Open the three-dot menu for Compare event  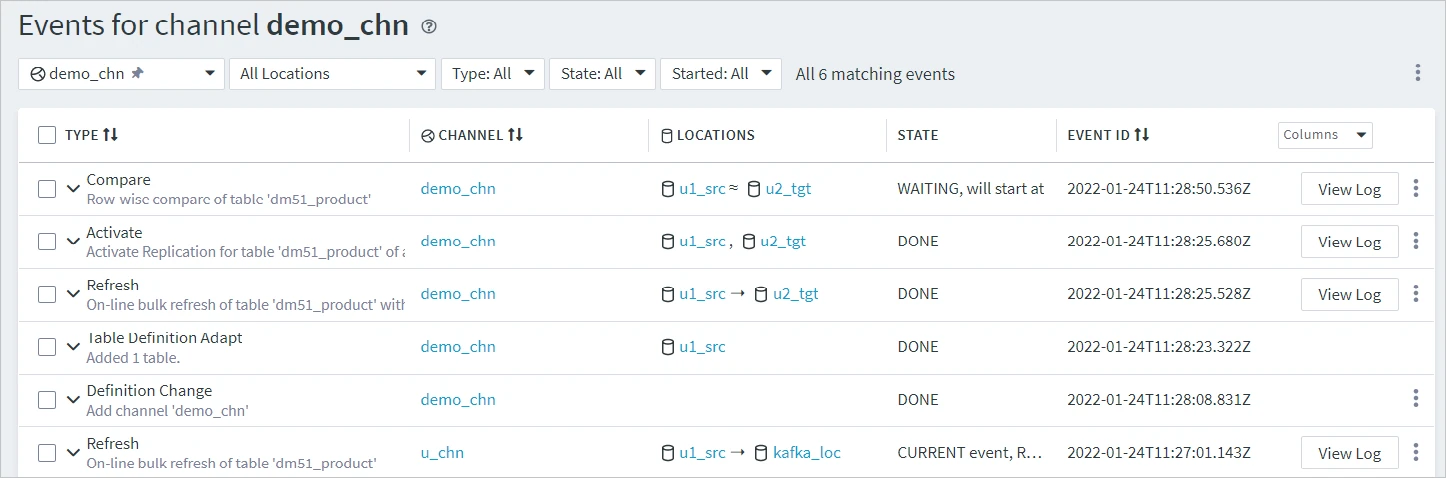tap(1416, 189)
